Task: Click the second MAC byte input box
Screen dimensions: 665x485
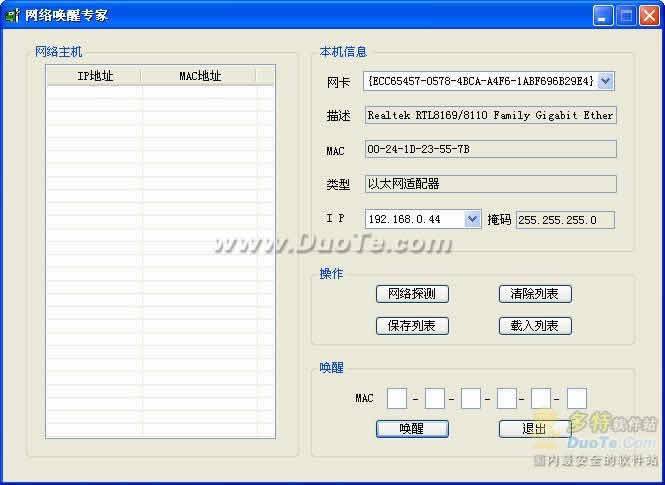Action: click(434, 399)
